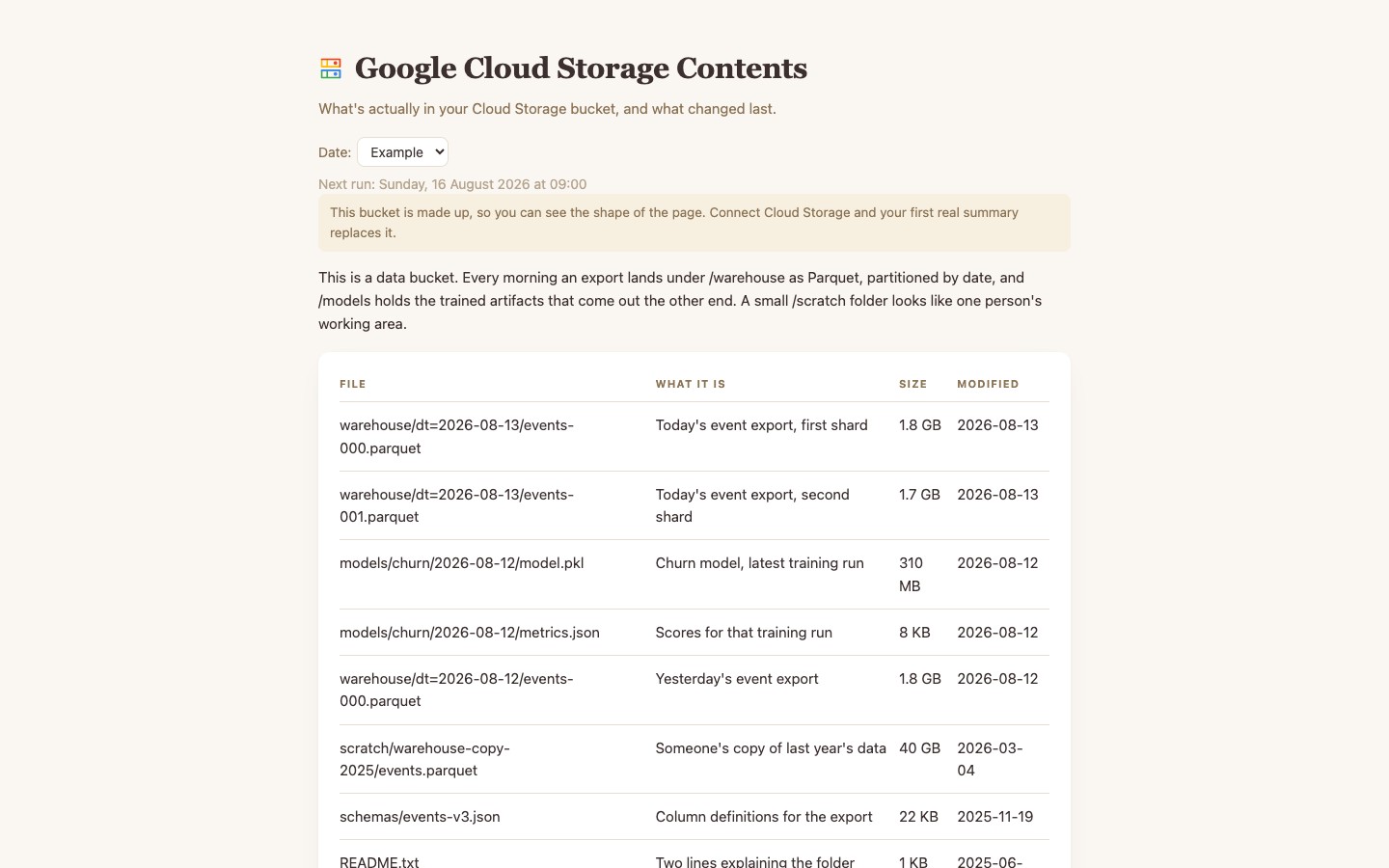Screen dimensions: 1389x868
Task: Click the storage bucket icon beside the title
Action: click(331, 68)
